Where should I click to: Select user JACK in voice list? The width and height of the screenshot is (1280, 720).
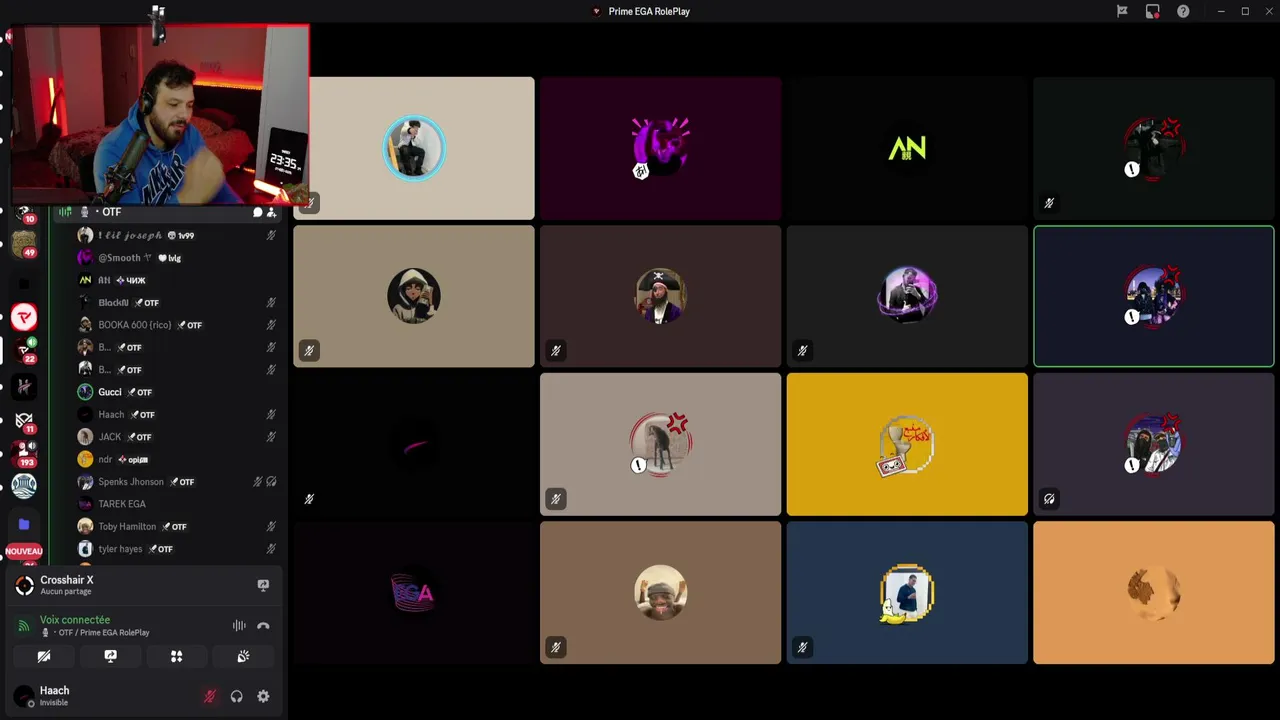pyautogui.click(x=175, y=437)
